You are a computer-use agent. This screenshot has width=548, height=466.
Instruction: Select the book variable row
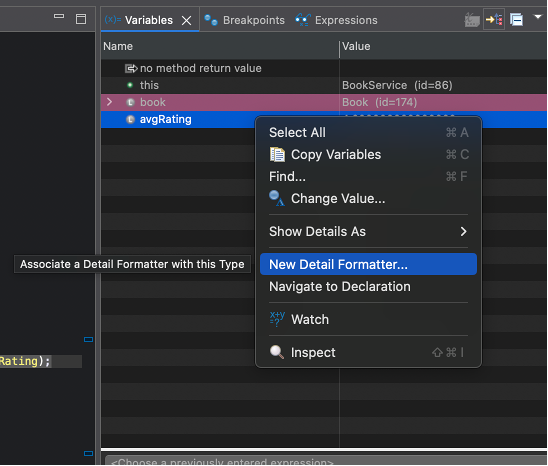pos(324,102)
